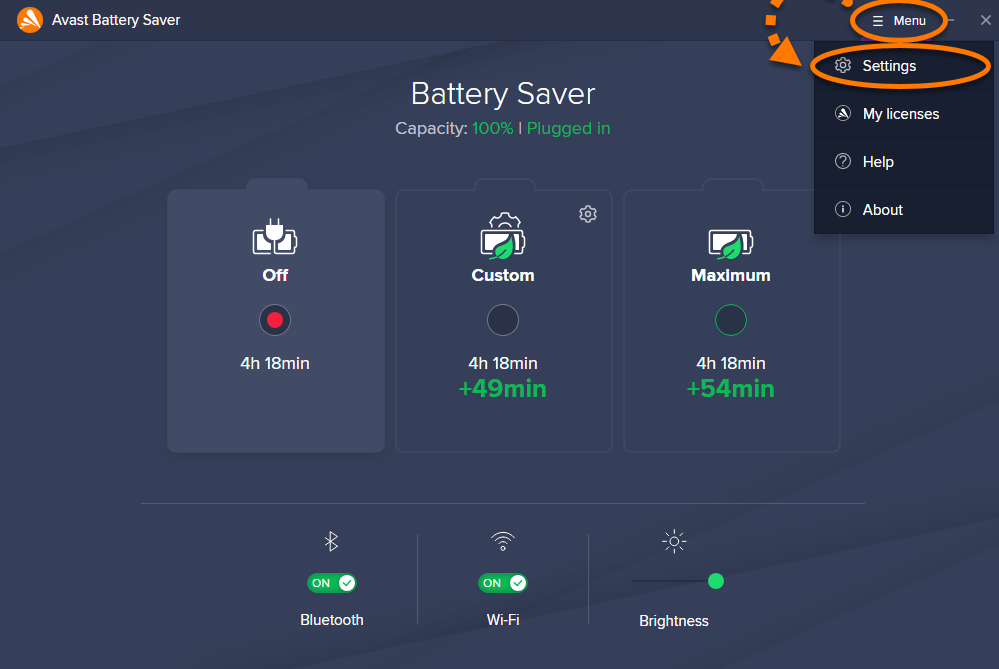Click the Avast Battery Saver title text
This screenshot has width=999, height=669.
click(x=116, y=20)
